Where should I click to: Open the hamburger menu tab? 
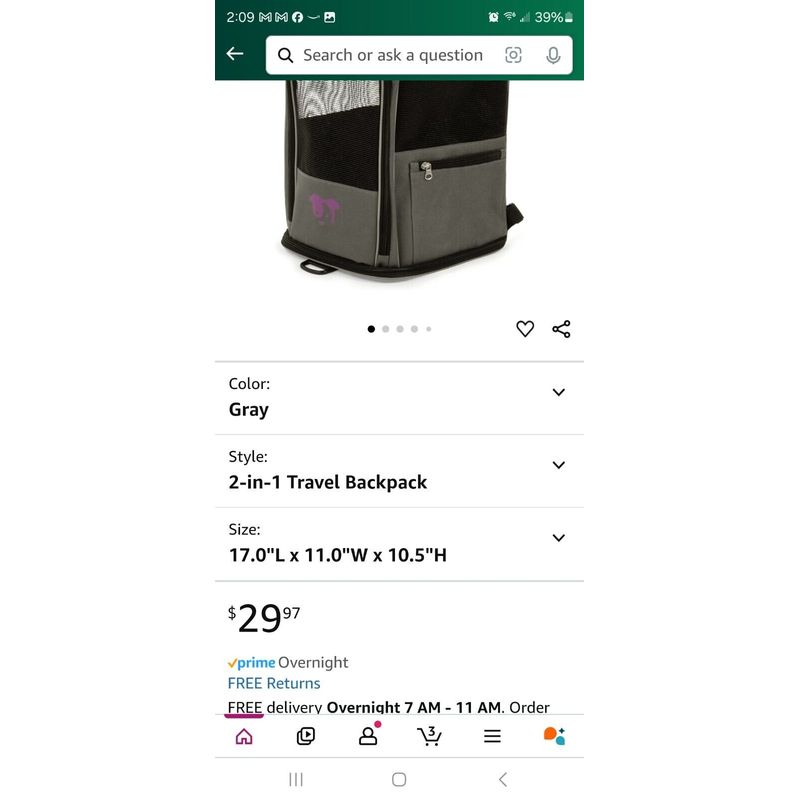point(492,736)
